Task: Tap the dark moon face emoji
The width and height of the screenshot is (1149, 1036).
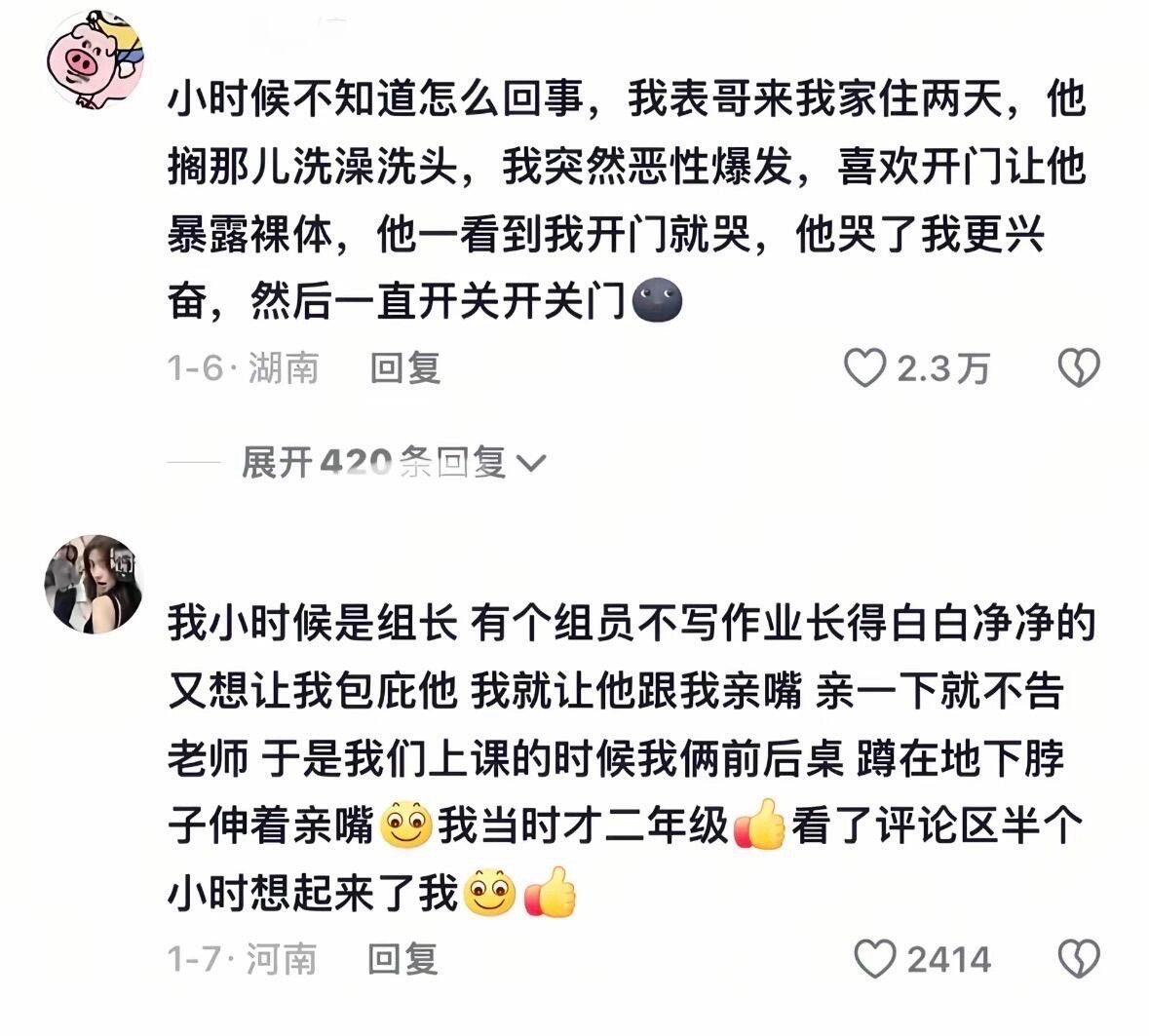Action: click(657, 299)
